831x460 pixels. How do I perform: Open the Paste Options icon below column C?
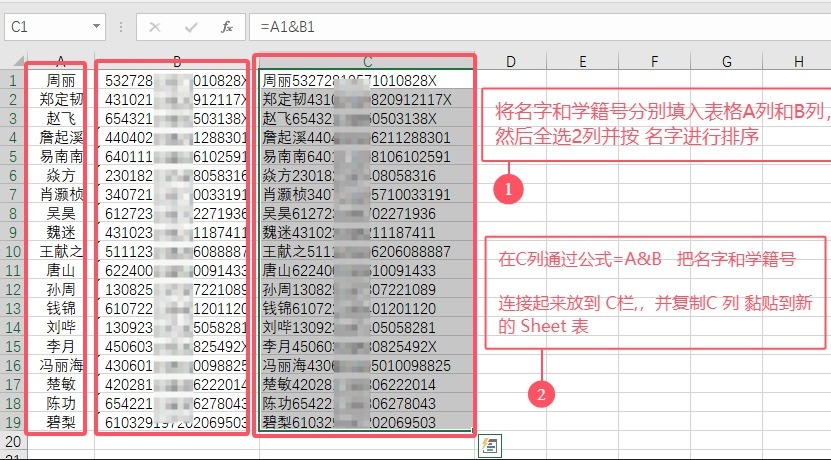[490, 446]
